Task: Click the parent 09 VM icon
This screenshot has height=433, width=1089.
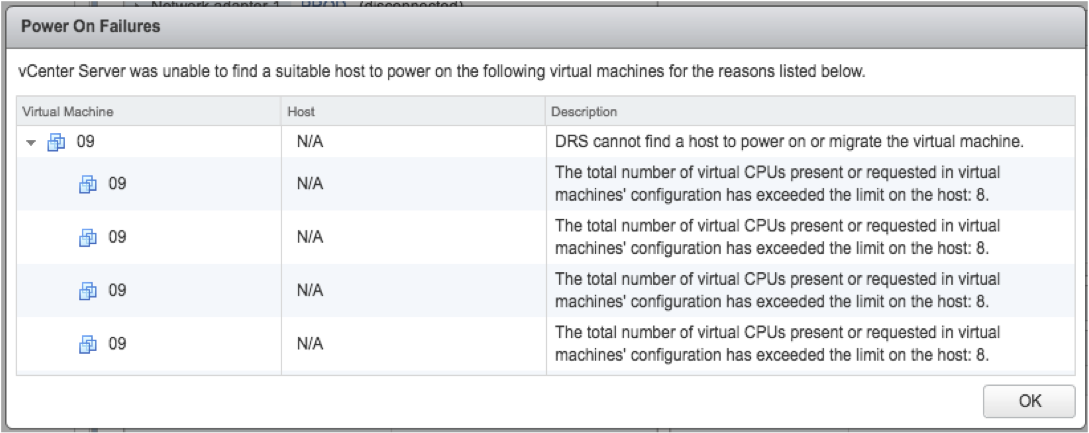Action: coord(56,142)
